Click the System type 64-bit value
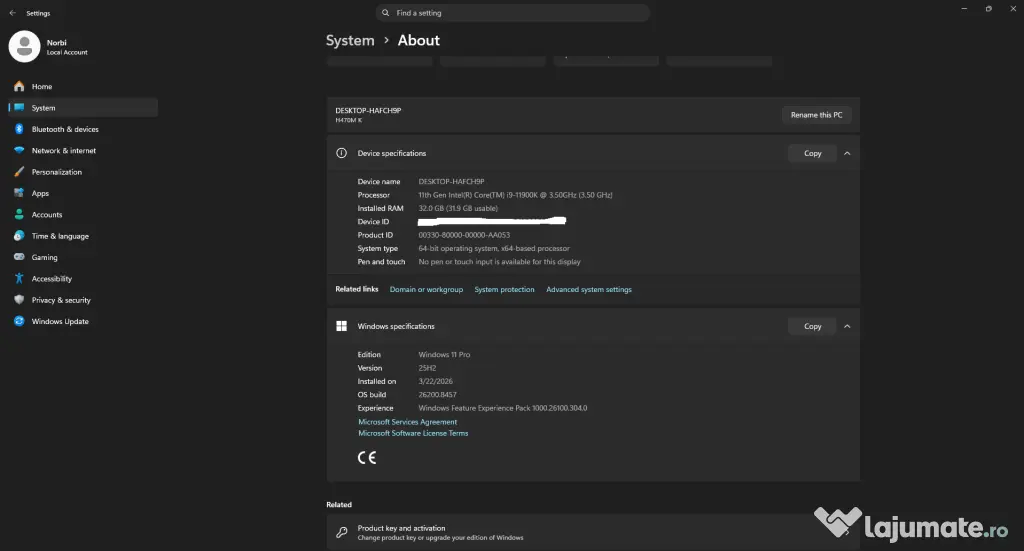 pyautogui.click(x=494, y=248)
